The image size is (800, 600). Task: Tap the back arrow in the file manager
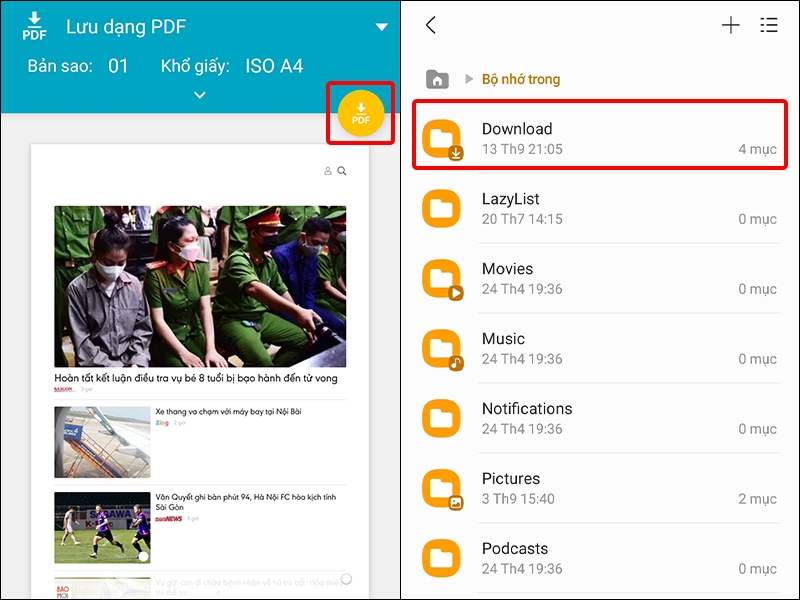pyautogui.click(x=431, y=25)
